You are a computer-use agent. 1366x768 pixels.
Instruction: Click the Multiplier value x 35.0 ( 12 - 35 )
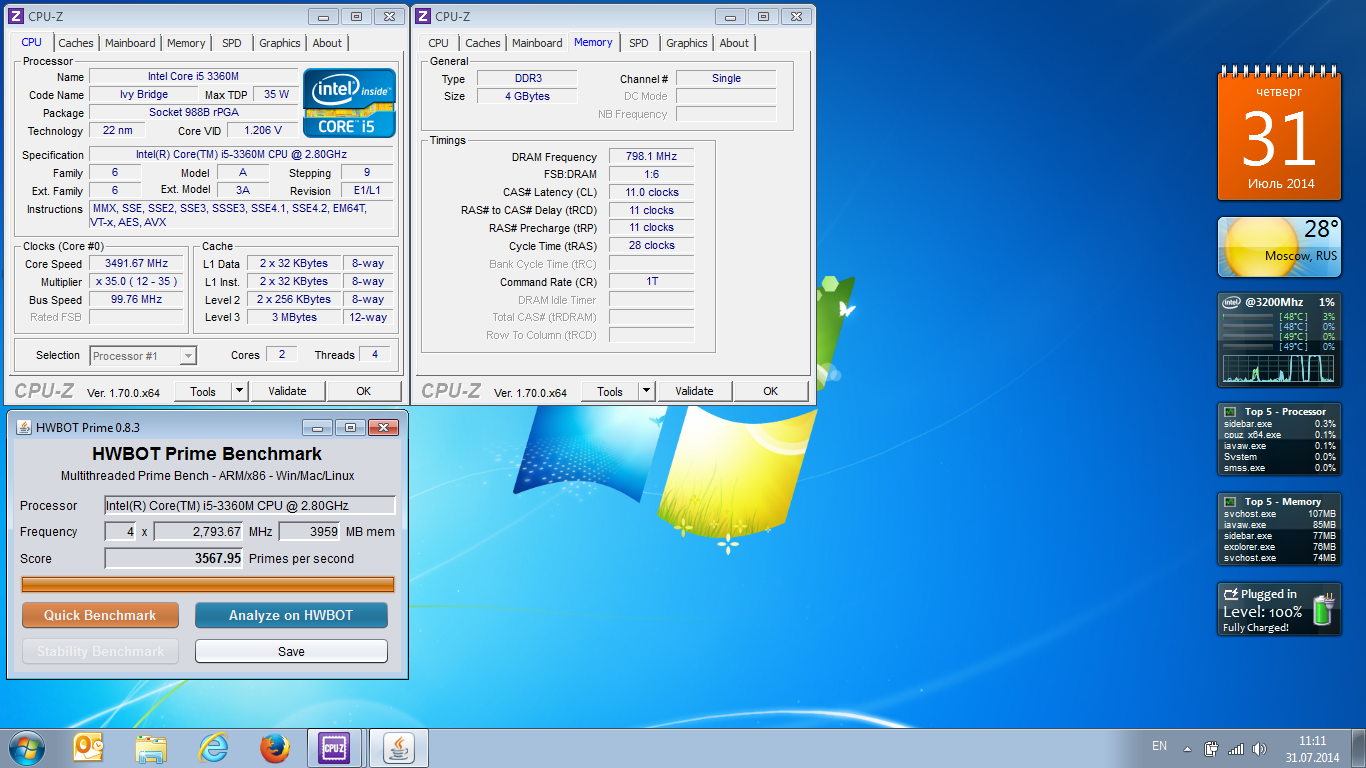[137, 282]
